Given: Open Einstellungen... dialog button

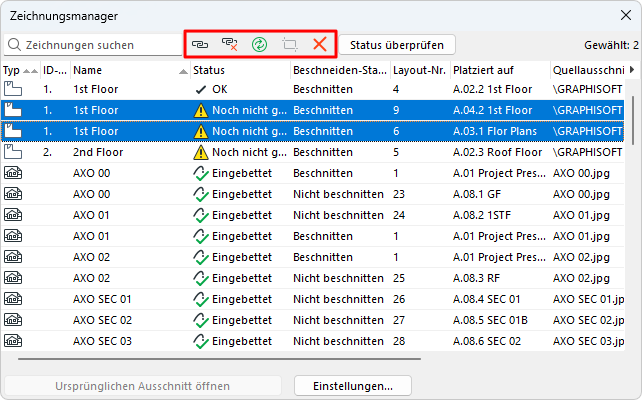Looking at the screenshot, I should 352,386.
